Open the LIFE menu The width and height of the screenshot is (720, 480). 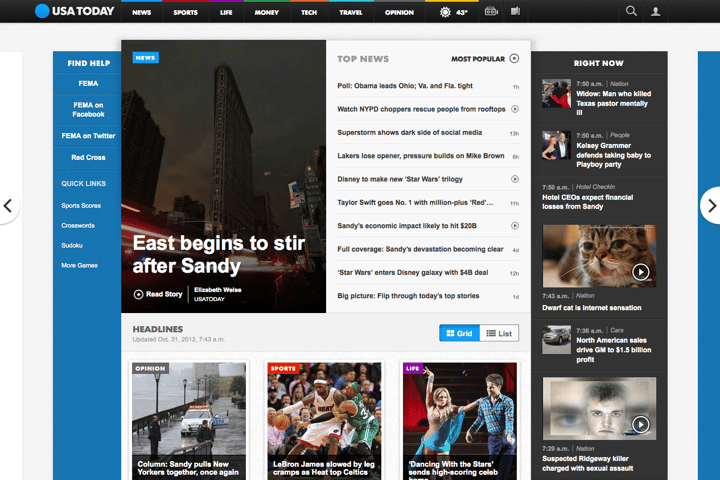click(226, 12)
